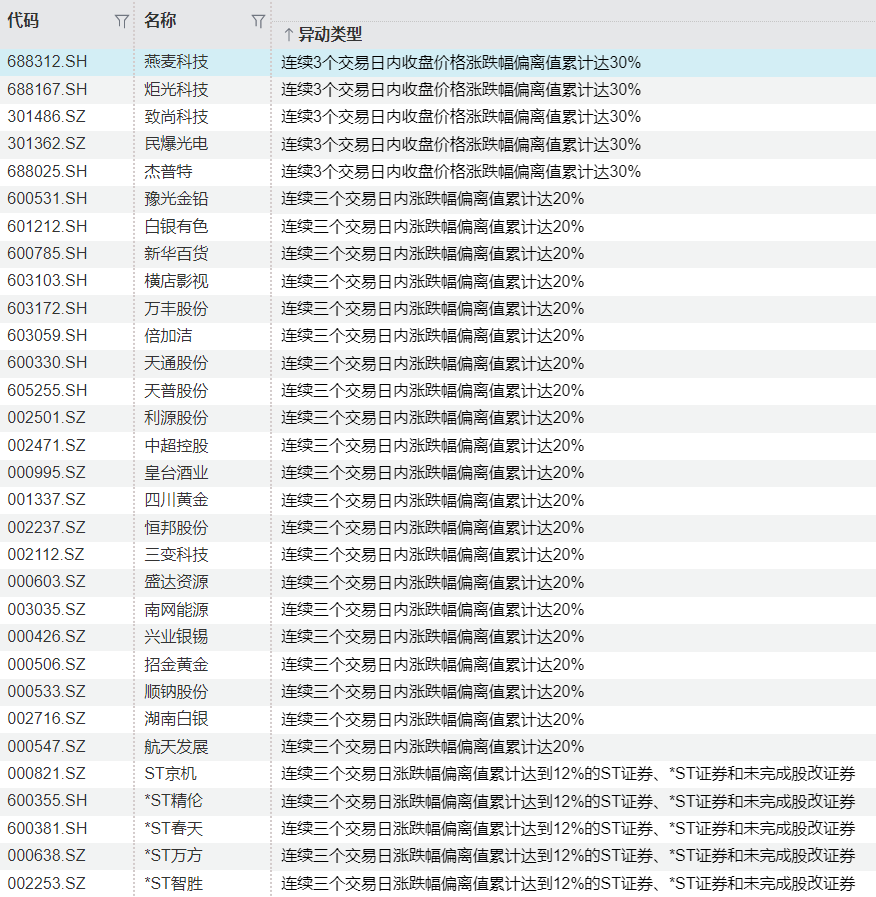Open the 横店影视 stock entry
The image size is (876, 897).
(x=176, y=281)
